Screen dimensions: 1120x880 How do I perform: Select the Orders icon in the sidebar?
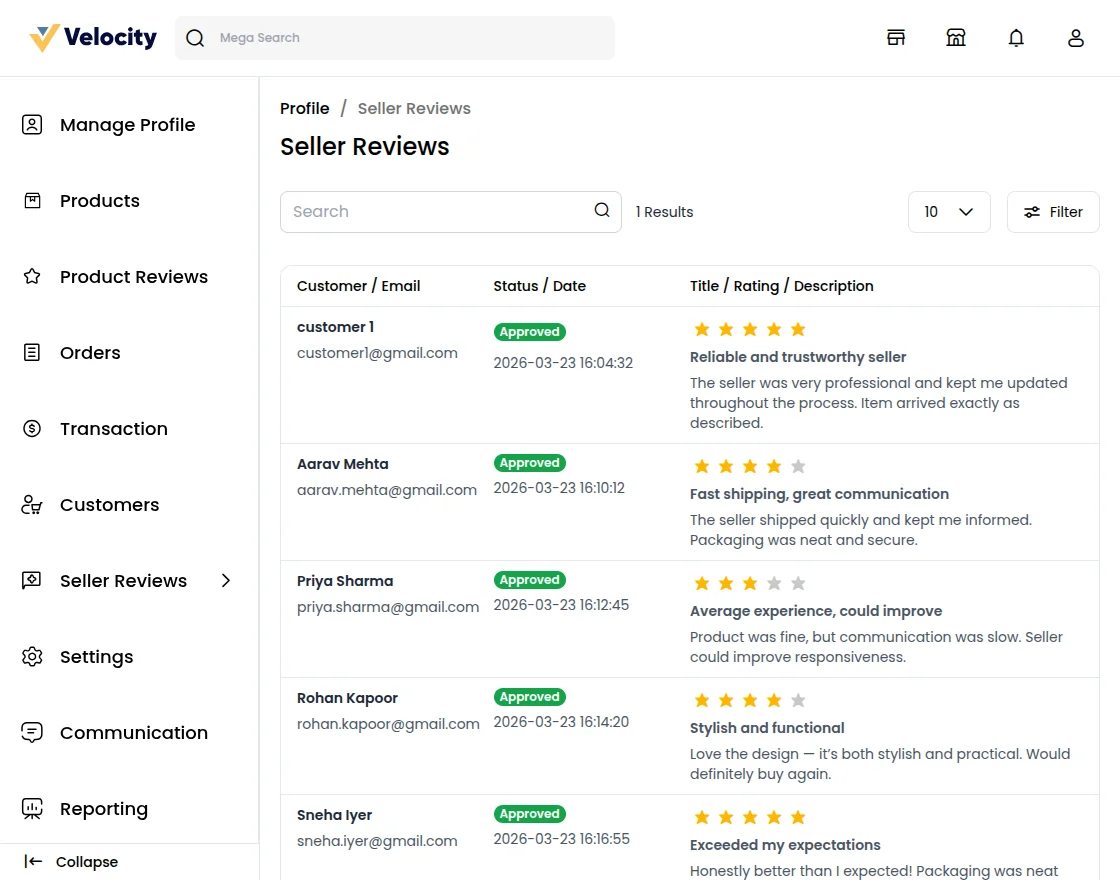pyautogui.click(x=31, y=352)
